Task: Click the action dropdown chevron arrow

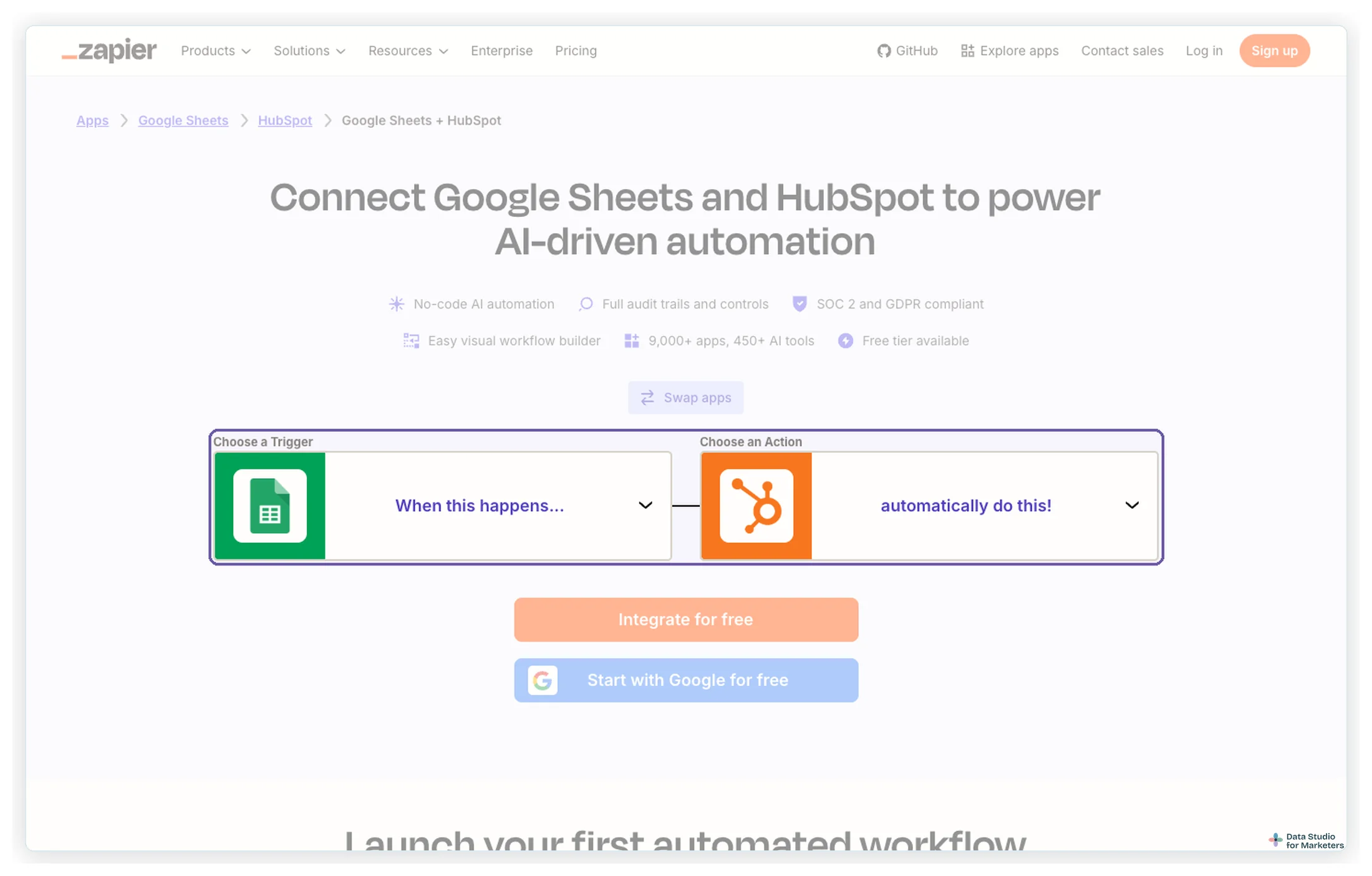Action: (x=1132, y=506)
